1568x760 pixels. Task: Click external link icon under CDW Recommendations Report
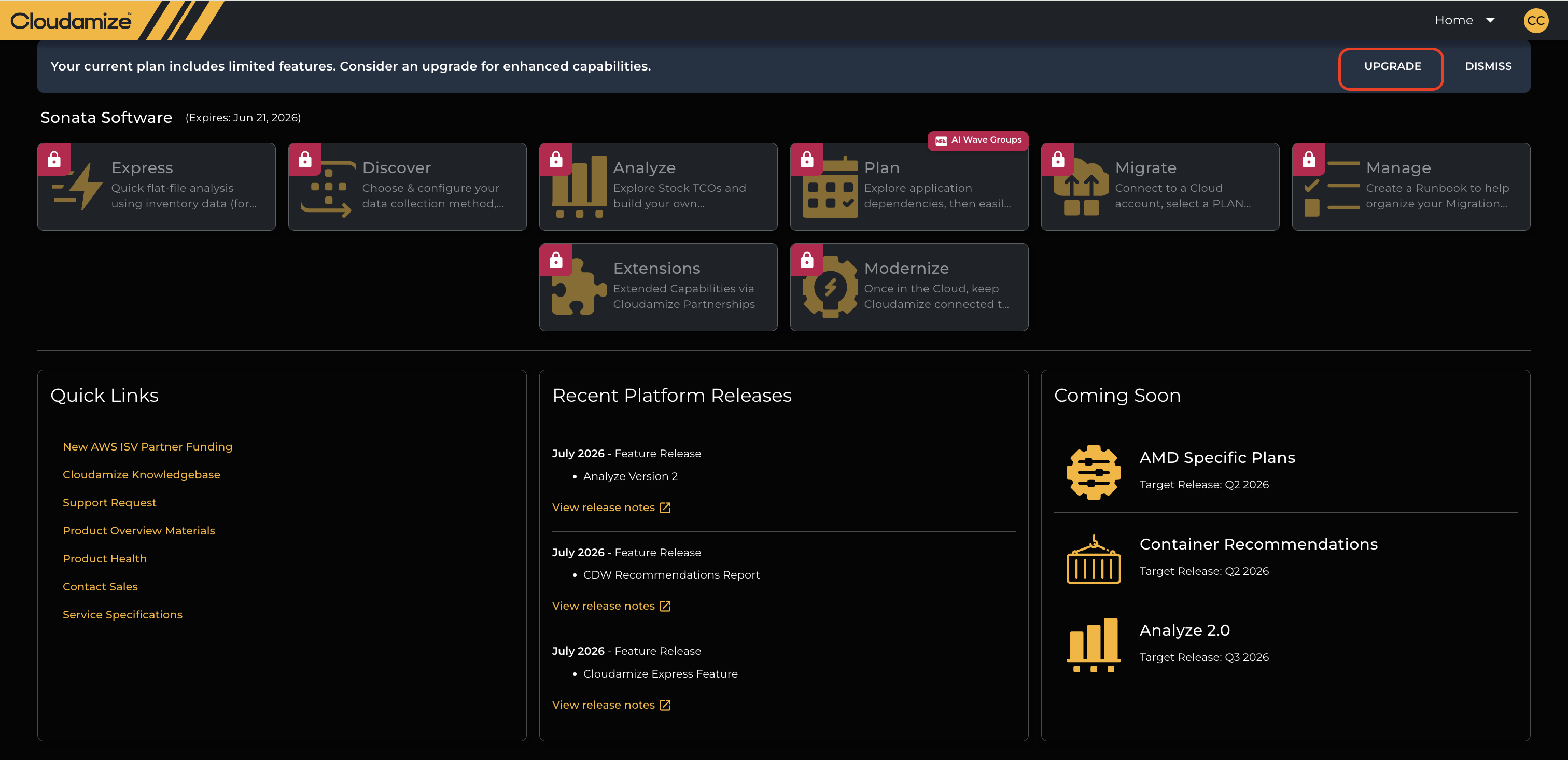click(665, 606)
